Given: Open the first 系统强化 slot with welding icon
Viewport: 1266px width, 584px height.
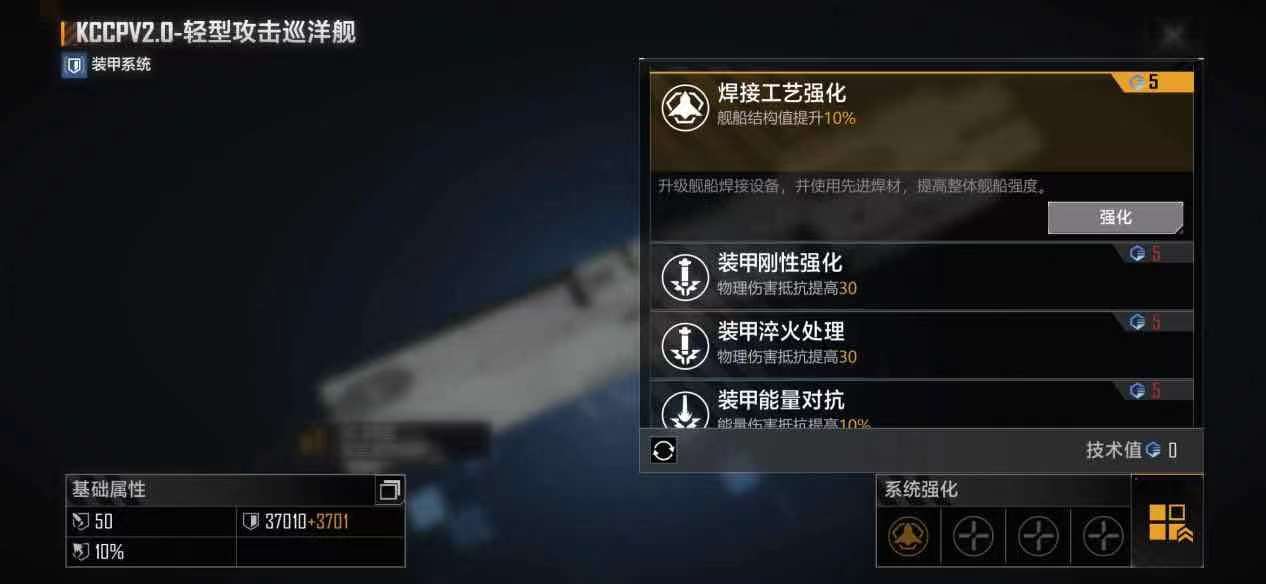Looking at the screenshot, I should point(908,537).
